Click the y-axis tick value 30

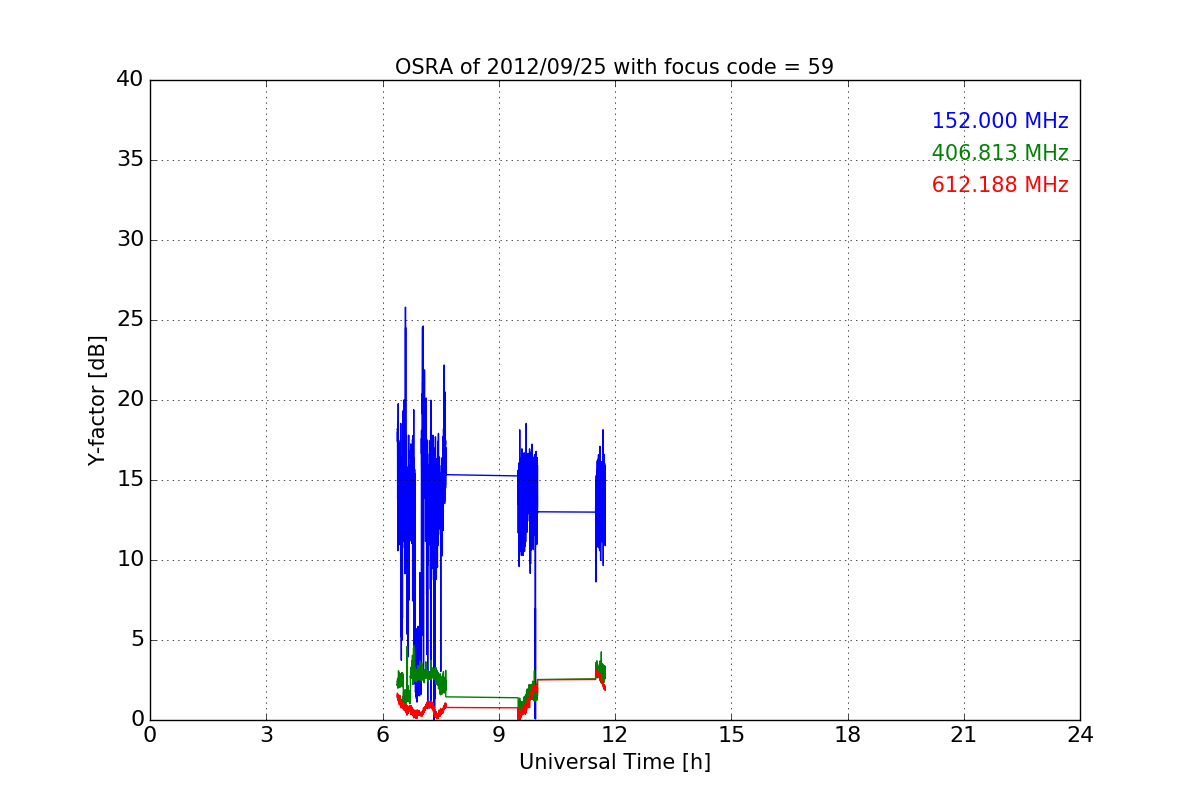coord(130,240)
